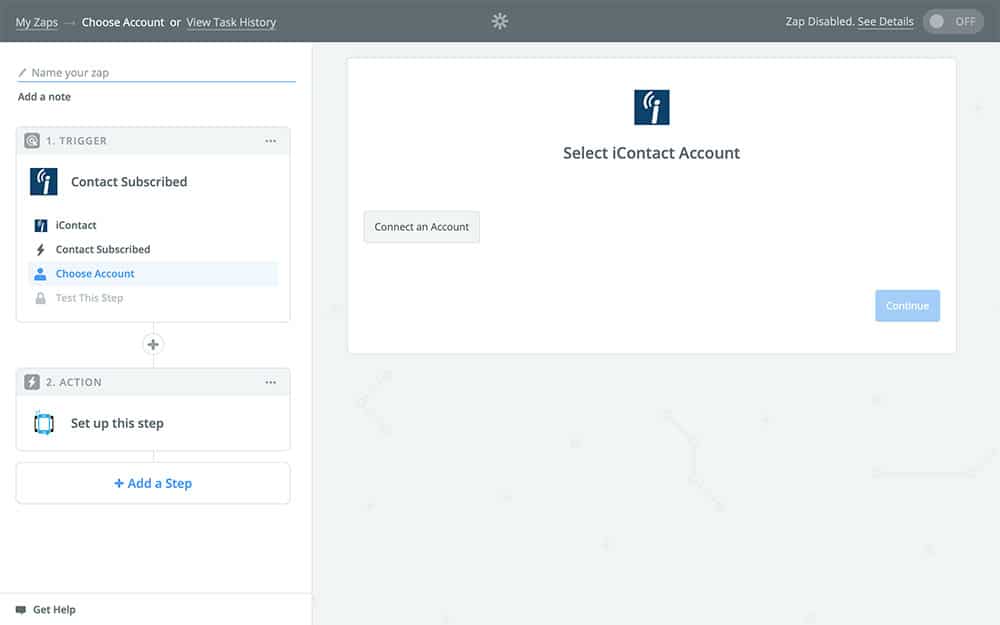Select iContact app in trigger steps
1000x625 pixels.
76,225
